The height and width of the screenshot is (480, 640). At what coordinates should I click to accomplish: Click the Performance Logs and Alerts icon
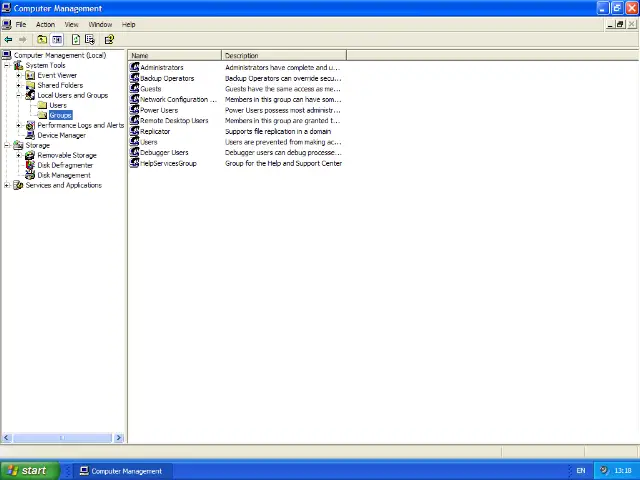tap(30, 125)
